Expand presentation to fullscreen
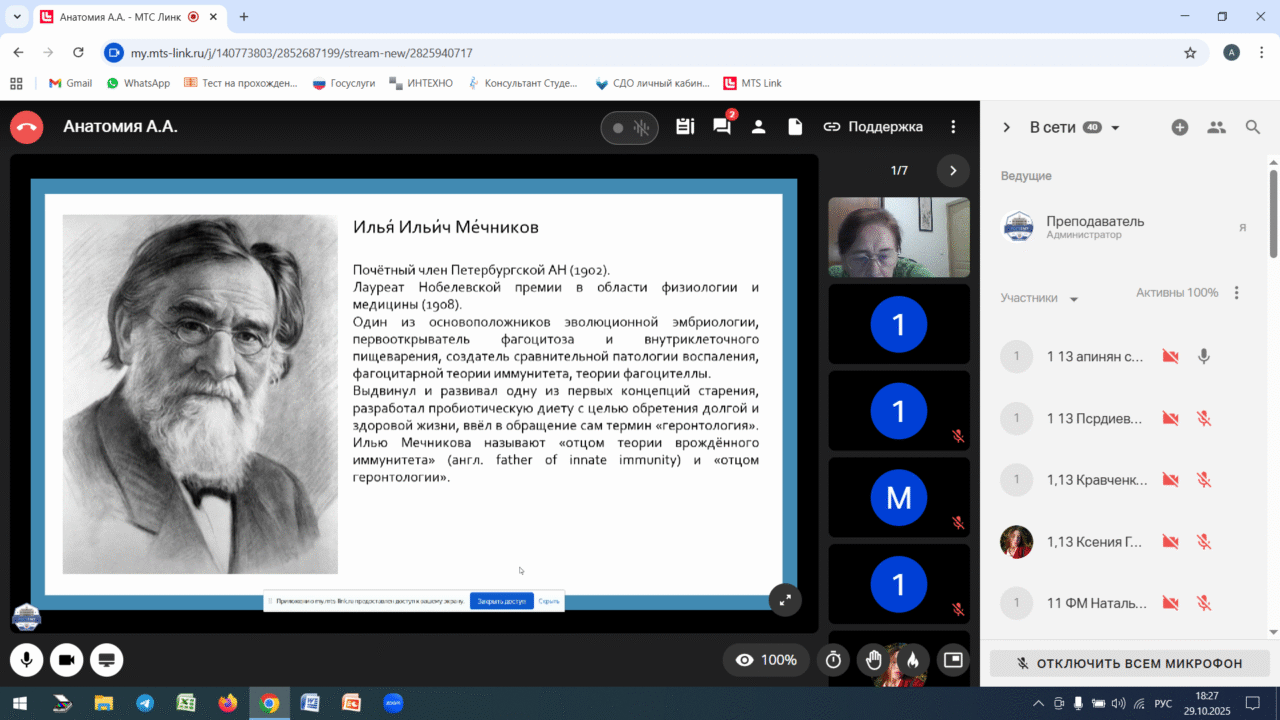This screenshot has width=1280, height=720. tap(785, 599)
